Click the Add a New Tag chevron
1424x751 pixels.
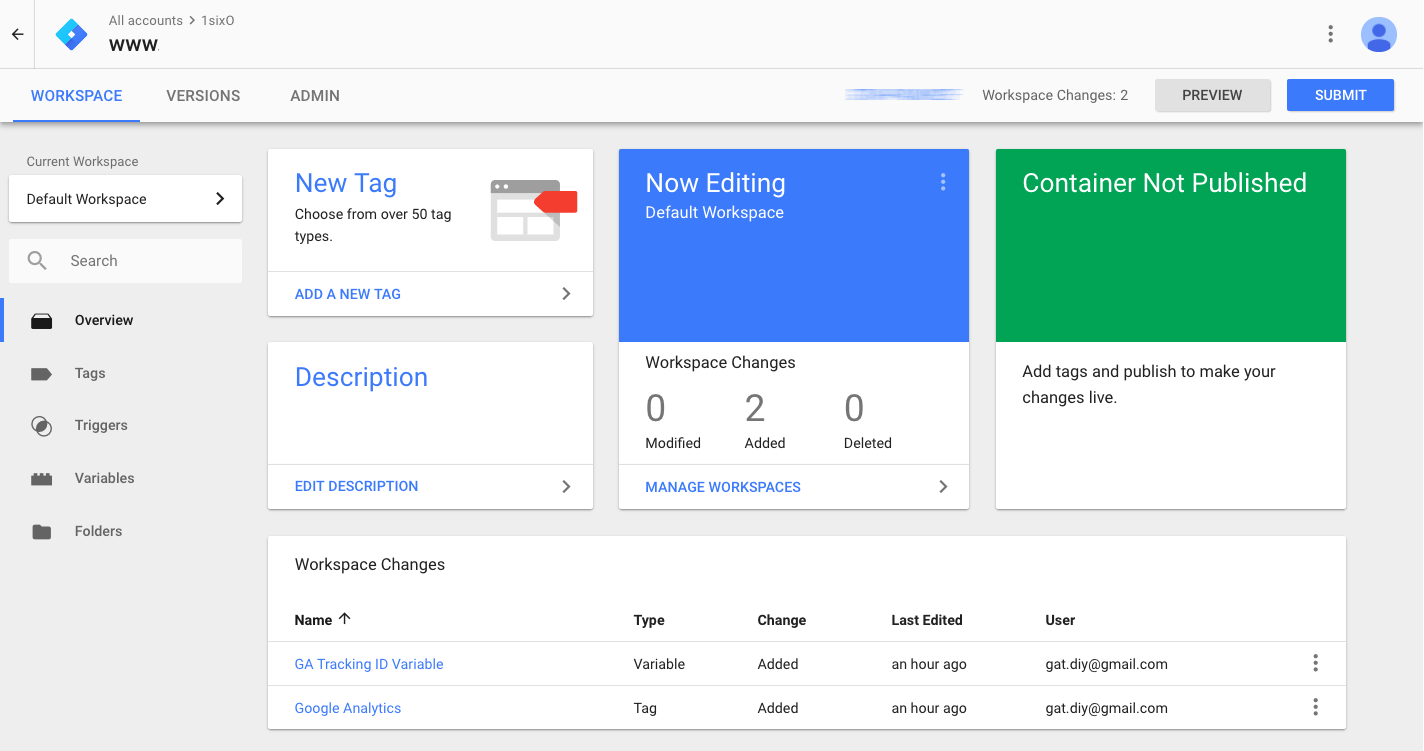click(566, 294)
